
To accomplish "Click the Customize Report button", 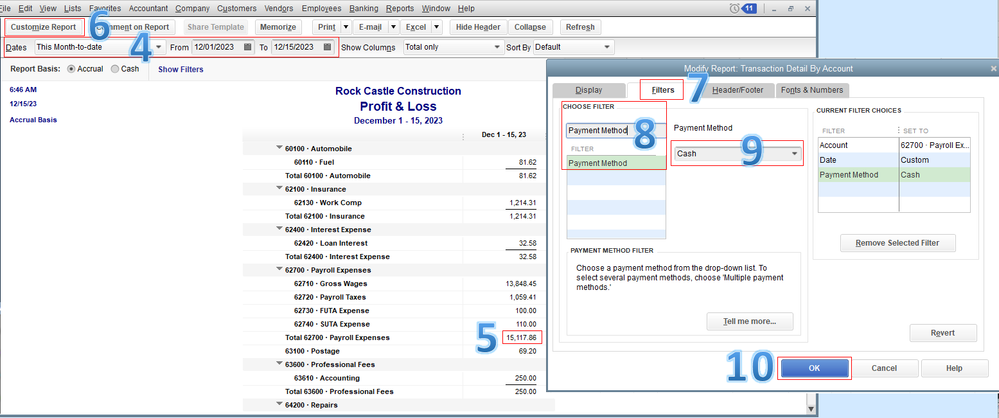I will (43, 27).
